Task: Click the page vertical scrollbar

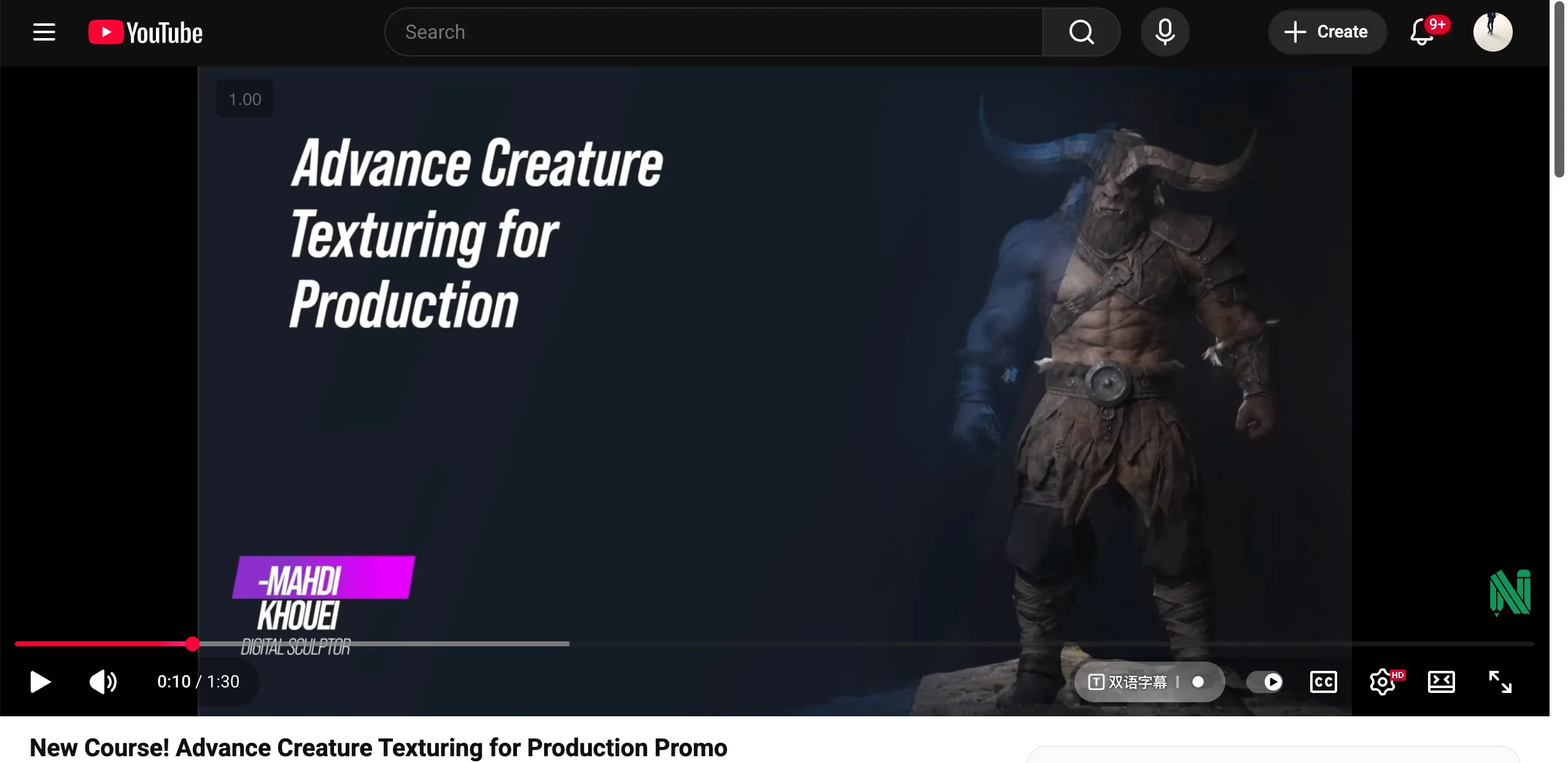Action: (1559, 90)
